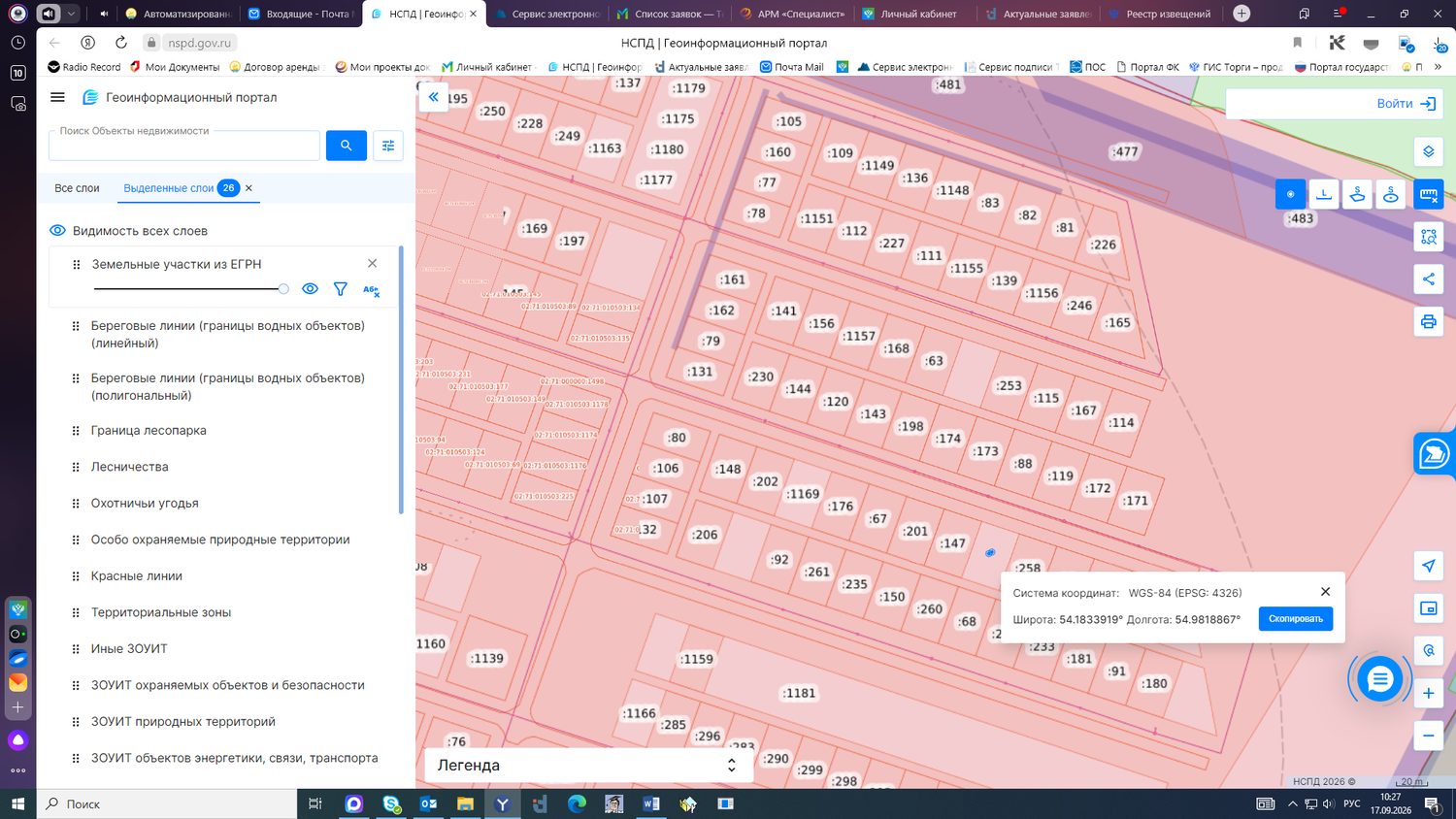Collapse the left side panel with double chevron
This screenshot has height=819, width=1456.
(433, 97)
